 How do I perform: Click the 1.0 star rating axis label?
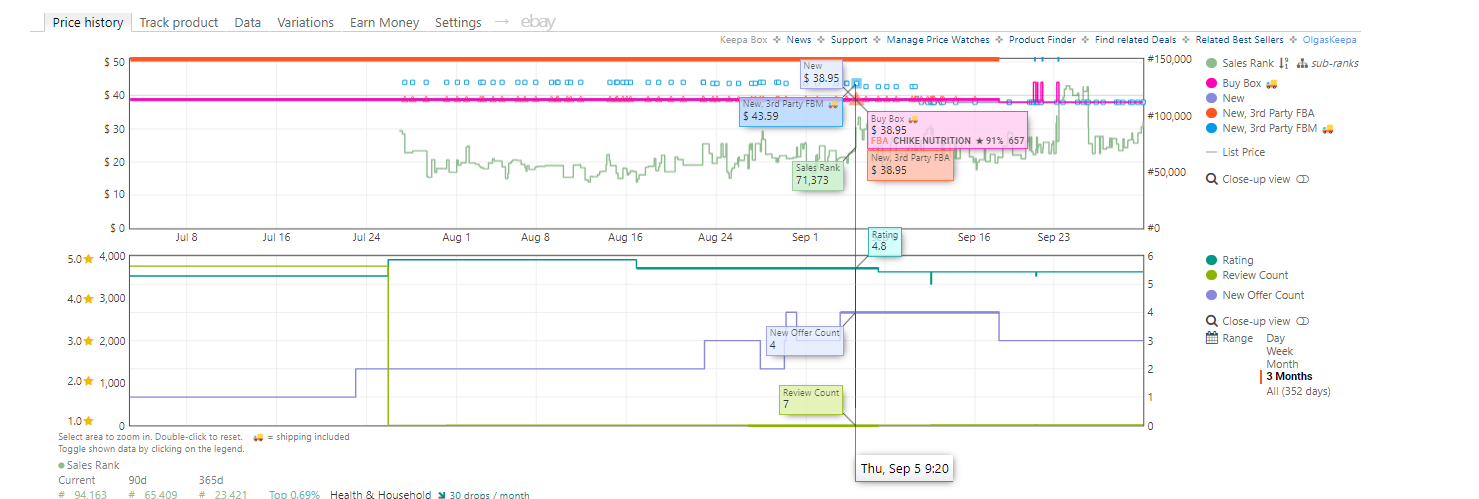pyautogui.click(x=81, y=421)
